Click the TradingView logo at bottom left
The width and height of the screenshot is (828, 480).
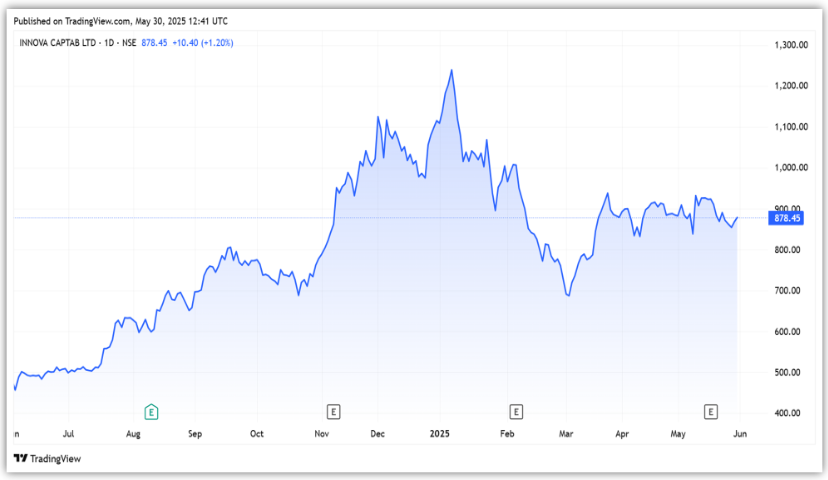point(46,458)
